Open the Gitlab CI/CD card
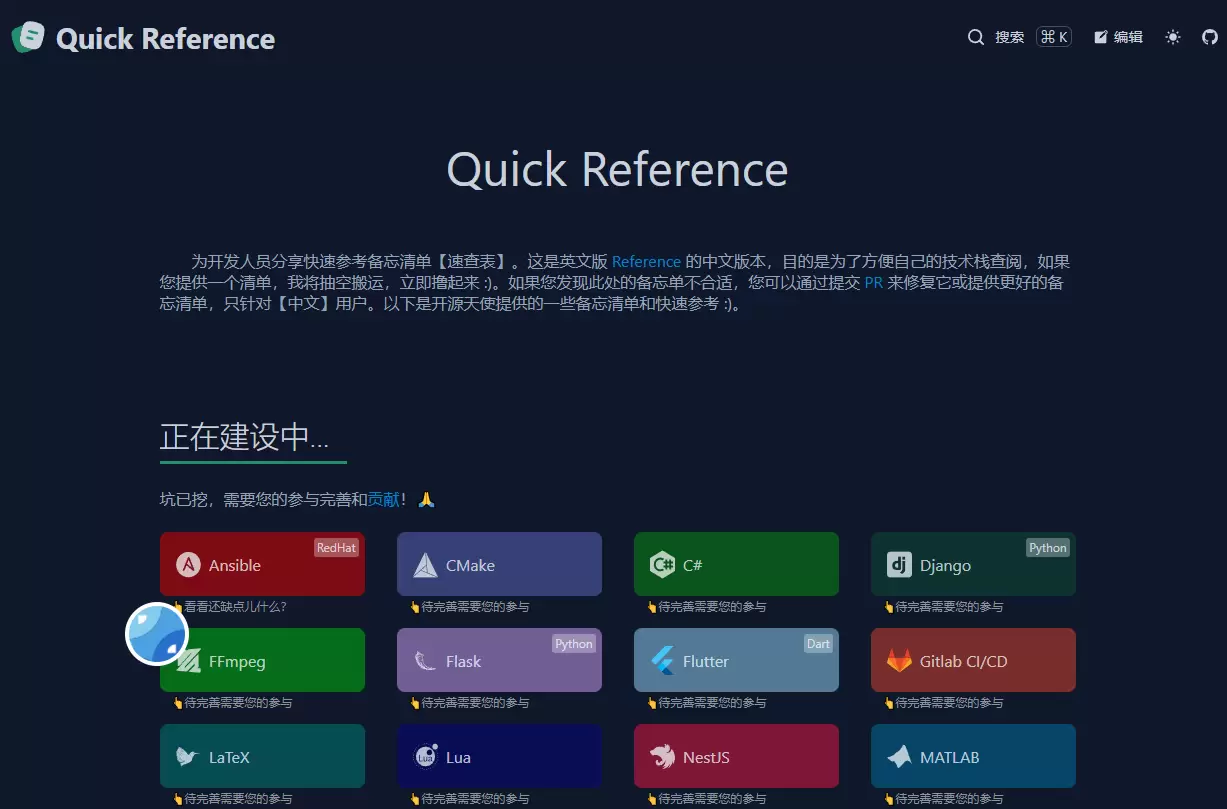 click(973, 660)
